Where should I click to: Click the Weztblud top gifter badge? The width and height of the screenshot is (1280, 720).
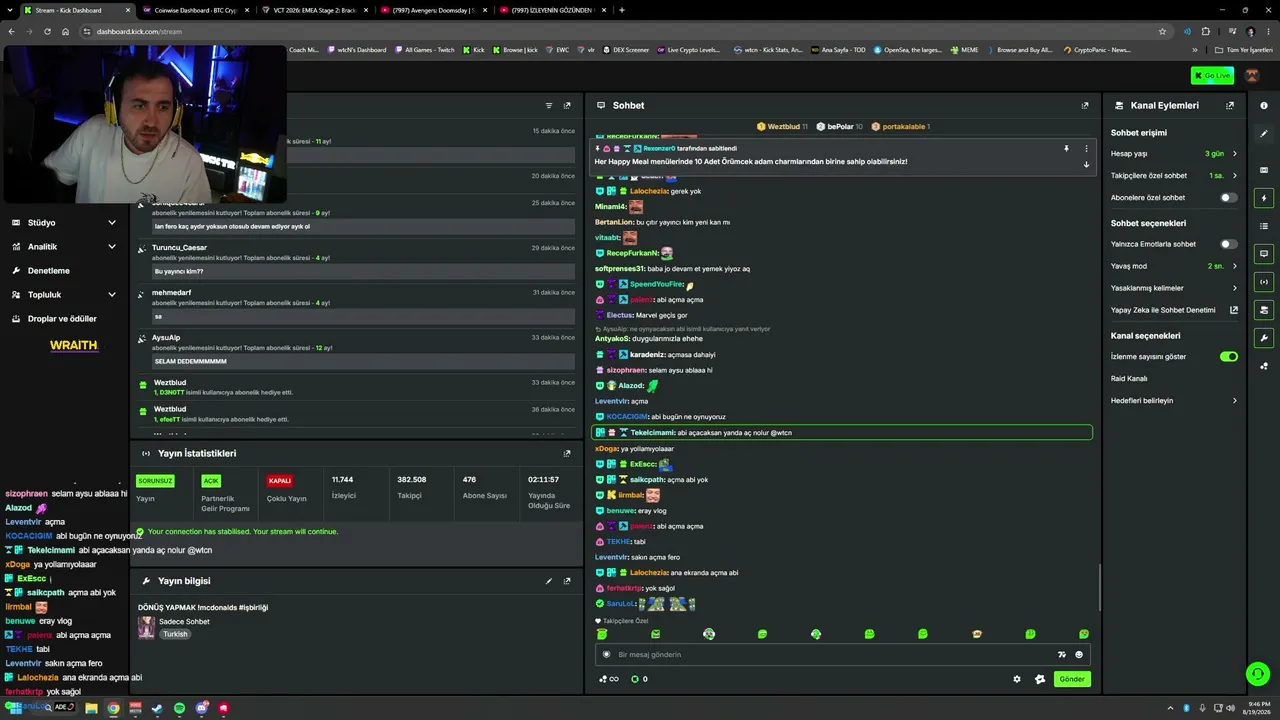point(782,127)
